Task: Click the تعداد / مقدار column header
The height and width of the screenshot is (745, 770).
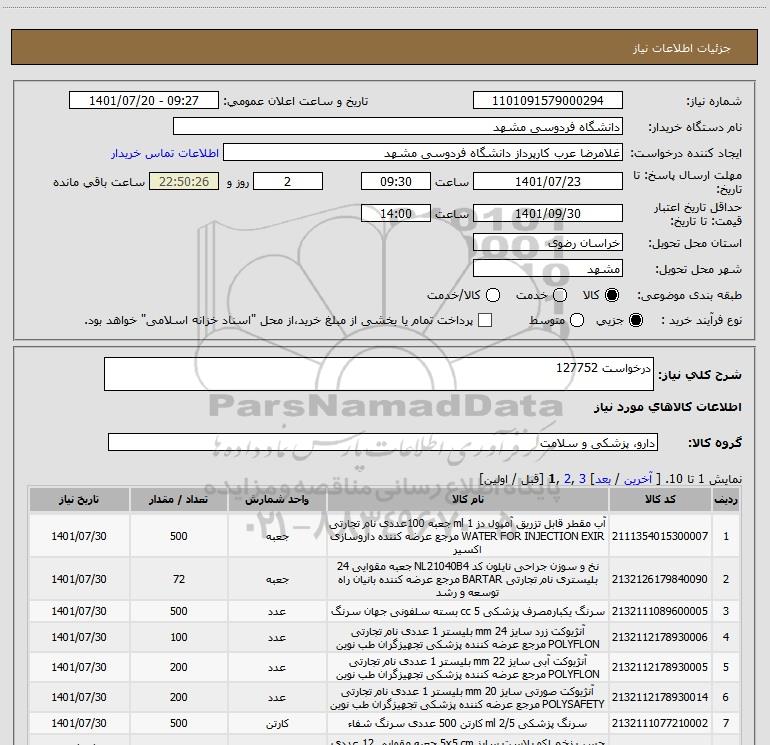Action: [179, 499]
